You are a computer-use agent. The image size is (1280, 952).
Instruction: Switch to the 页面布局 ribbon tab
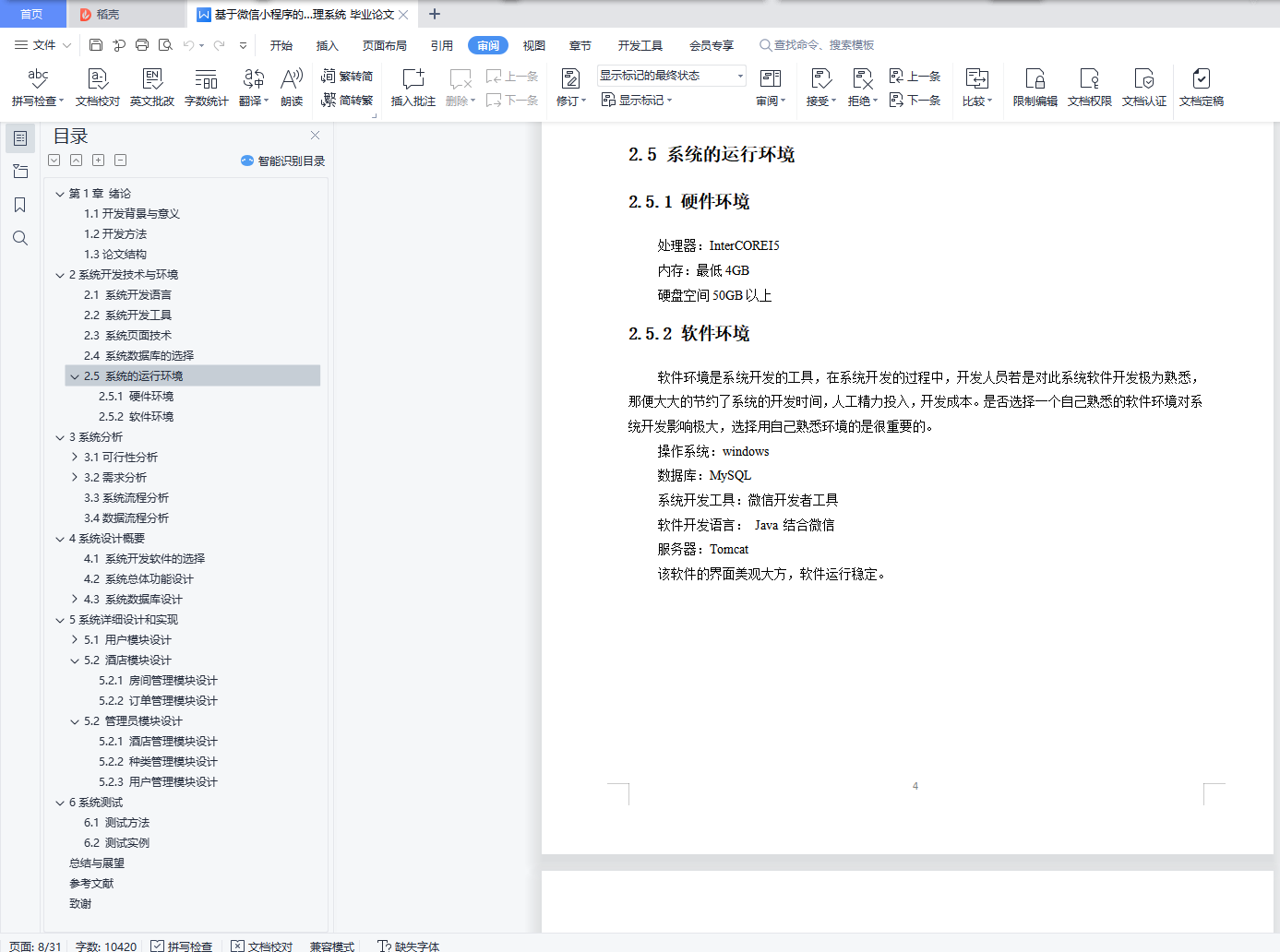coord(385,45)
